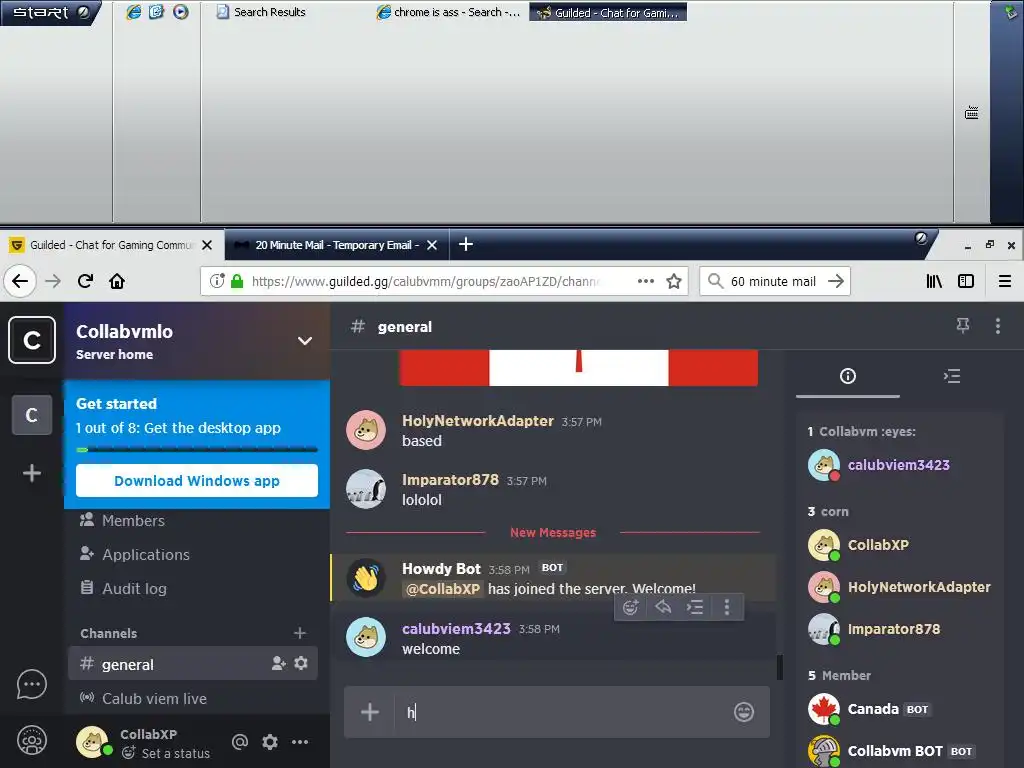Go back using the browser back arrow
The height and width of the screenshot is (768, 1024).
click(x=20, y=281)
